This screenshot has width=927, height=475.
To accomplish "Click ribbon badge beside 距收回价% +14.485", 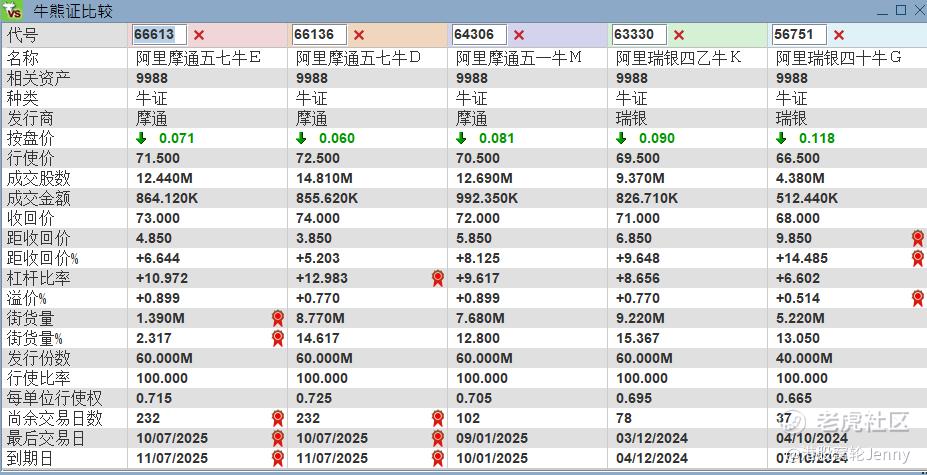I will 918,258.
